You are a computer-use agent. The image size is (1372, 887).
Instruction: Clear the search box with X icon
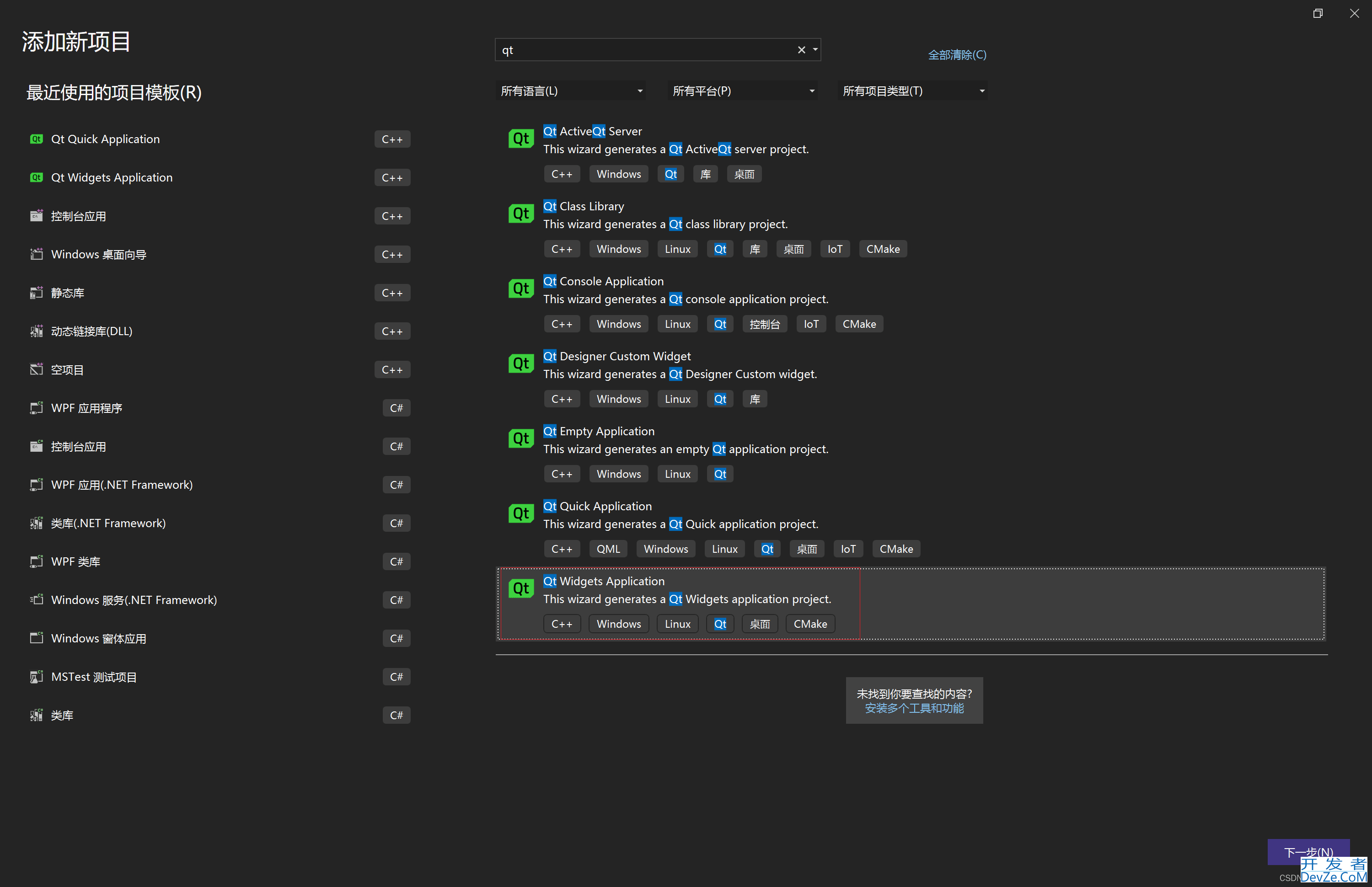(x=801, y=50)
